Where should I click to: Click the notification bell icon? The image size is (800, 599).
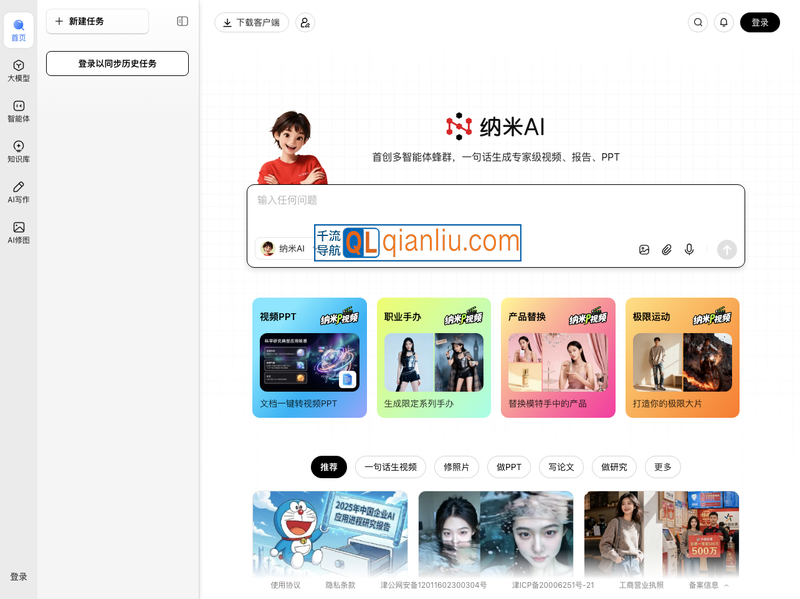(724, 22)
